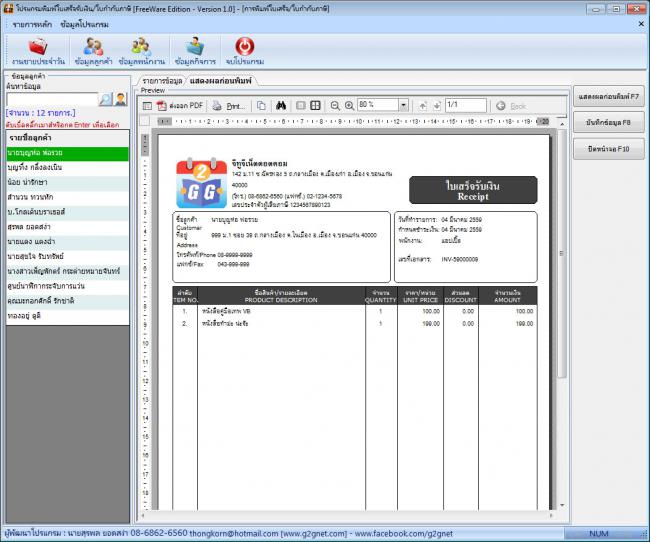Image resolution: width=650 pixels, height=542 pixels.
Task: Export report with ส่งออก PDF button
Action: point(181,105)
